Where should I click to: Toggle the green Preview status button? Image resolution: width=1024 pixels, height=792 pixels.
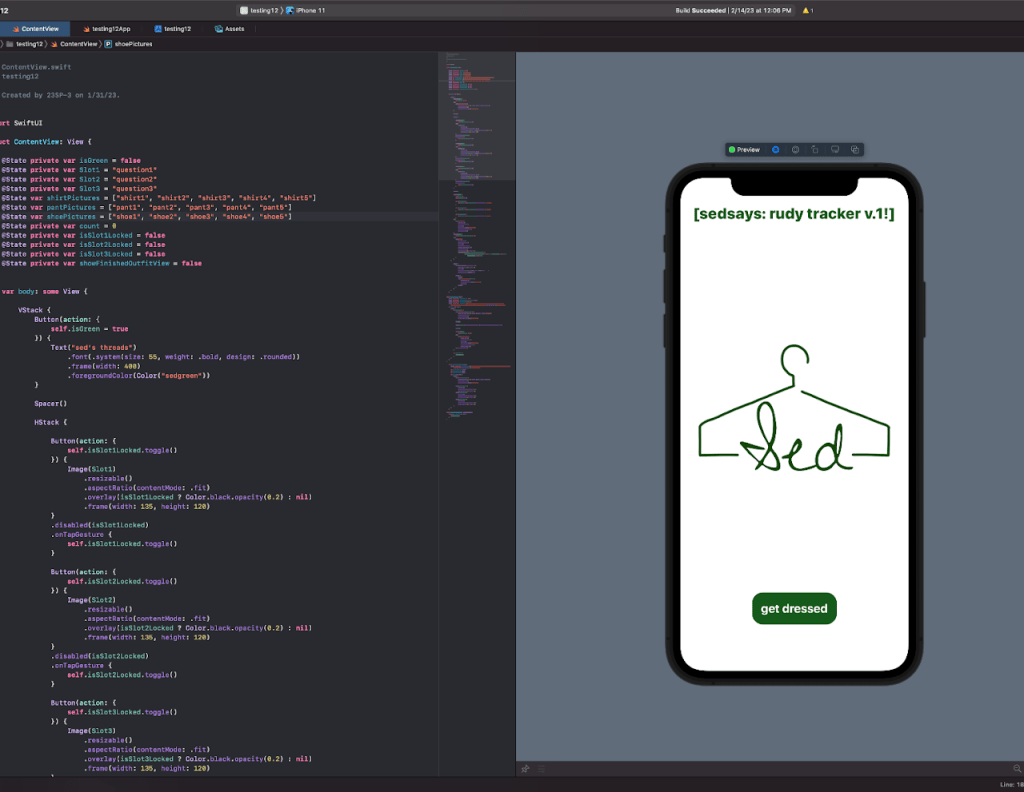[x=744, y=150]
